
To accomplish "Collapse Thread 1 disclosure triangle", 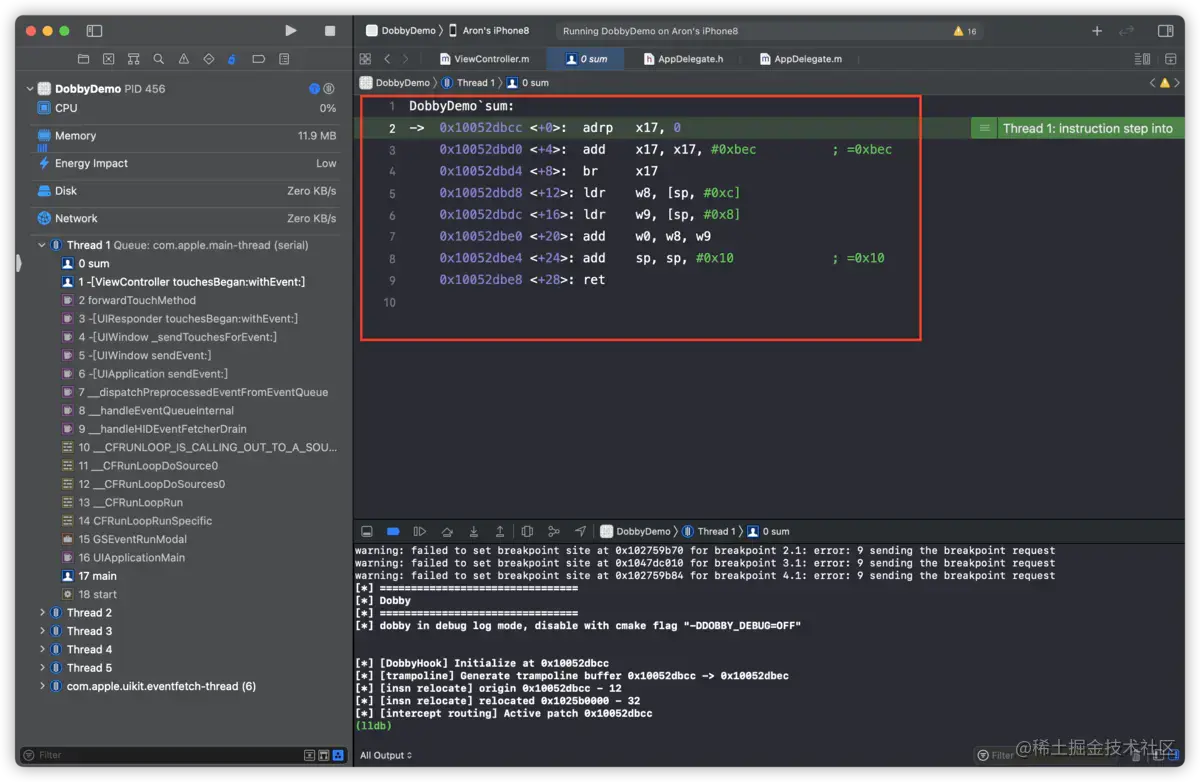I will pyautogui.click(x=42, y=245).
